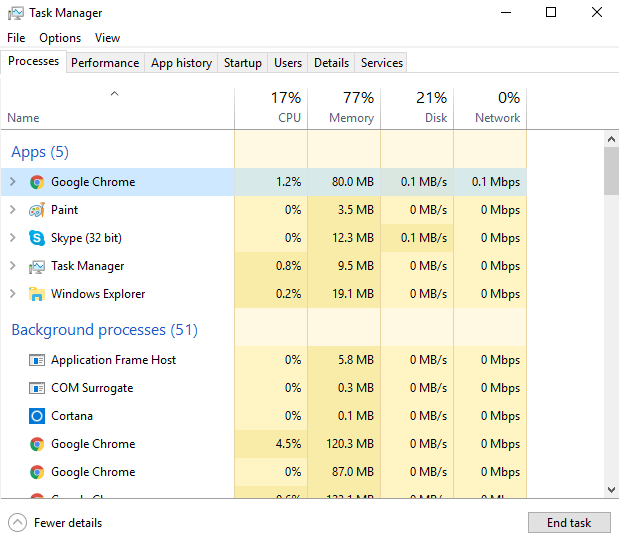Select the Paint process row
This screenshot has height=544, width=619.
(x=264, y=210)
